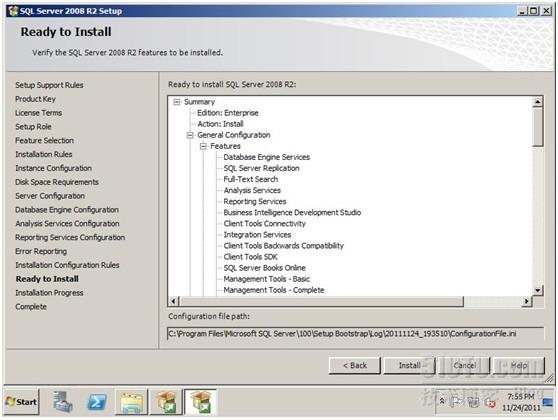558x420 pixels.
Task: Collapse the General Configuration node
Action: (x=190, y=135)
